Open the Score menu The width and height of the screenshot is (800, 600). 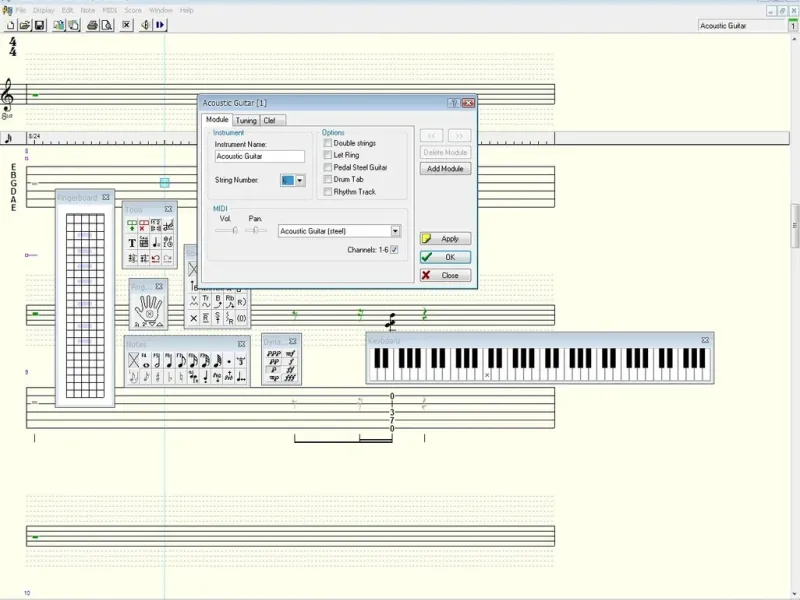point(133,10)
